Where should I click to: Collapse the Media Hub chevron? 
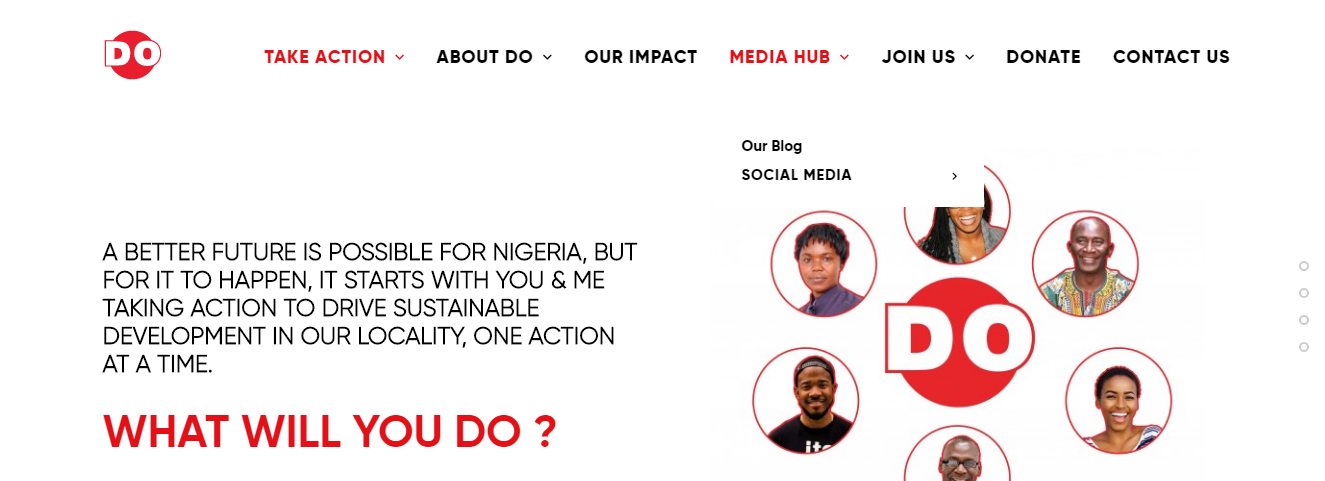(x=845, y=57)
